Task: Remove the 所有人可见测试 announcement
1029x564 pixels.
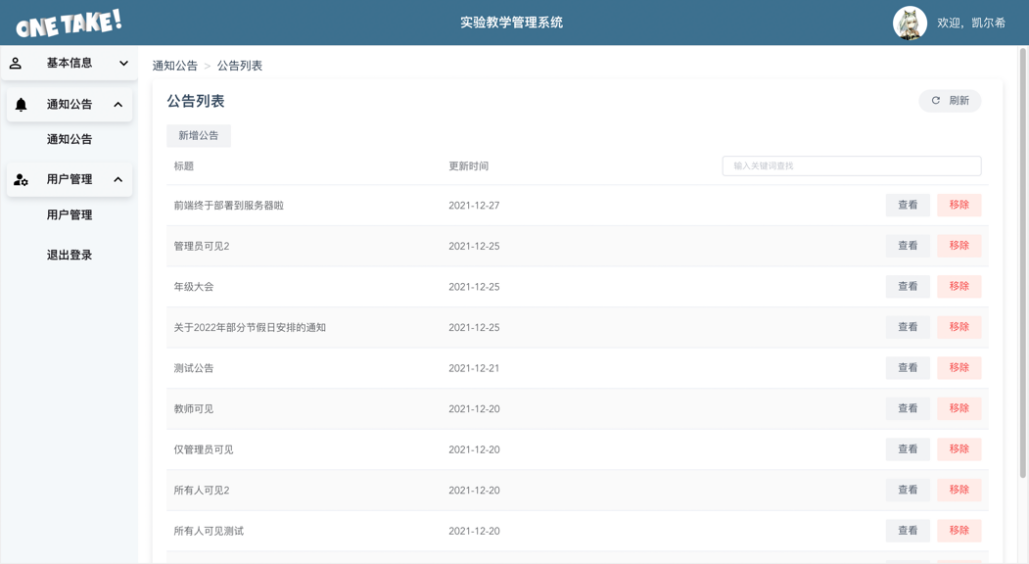Action: point(959,531)
